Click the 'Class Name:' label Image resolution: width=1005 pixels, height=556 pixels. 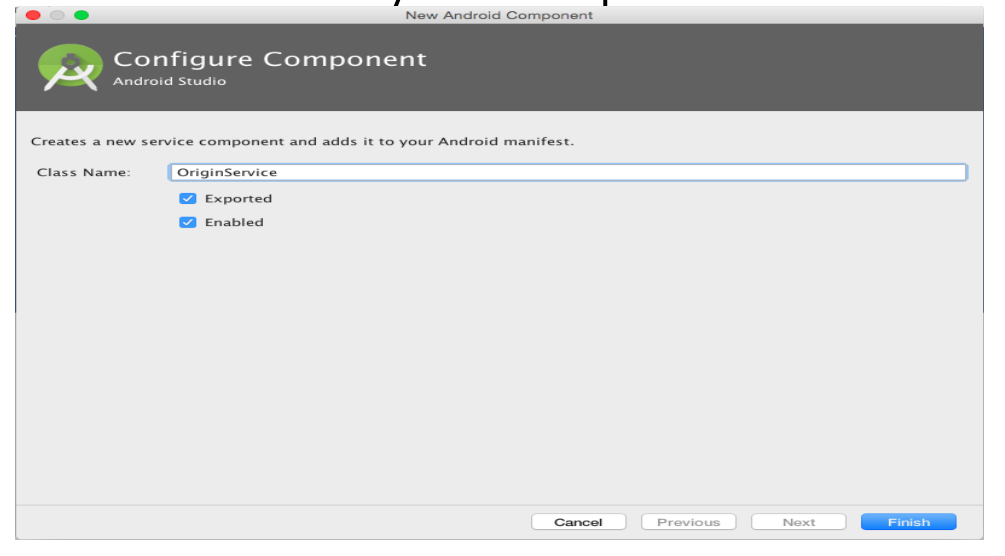tap(83, 173)
